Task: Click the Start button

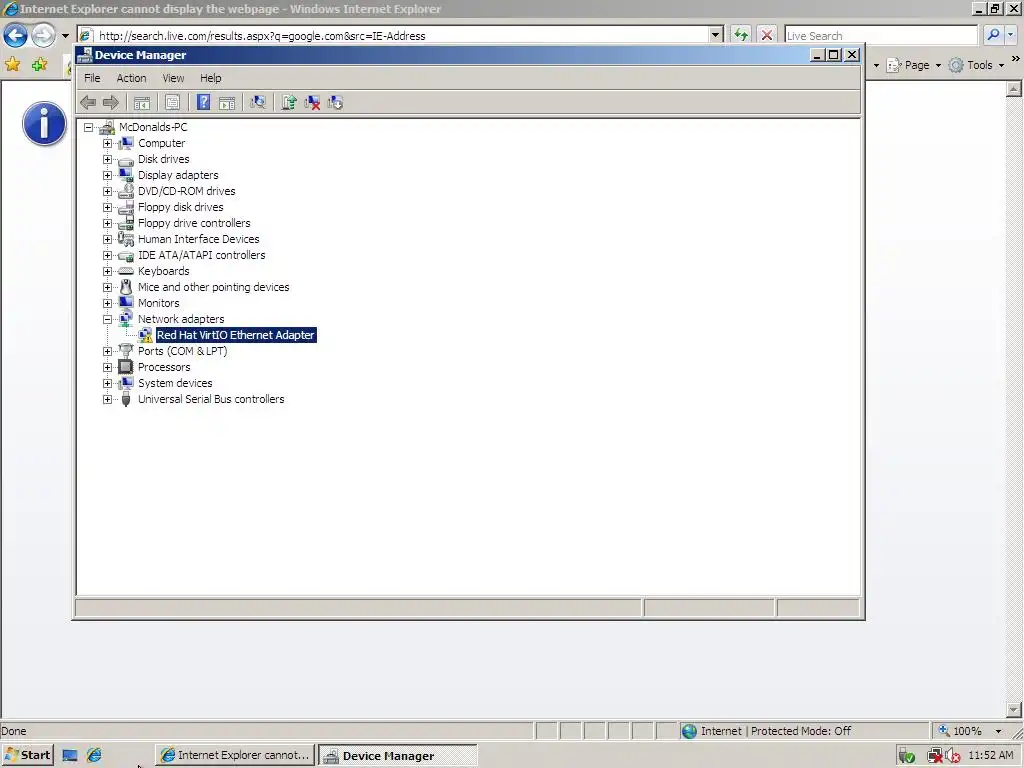Action: [x=27, y=756]
